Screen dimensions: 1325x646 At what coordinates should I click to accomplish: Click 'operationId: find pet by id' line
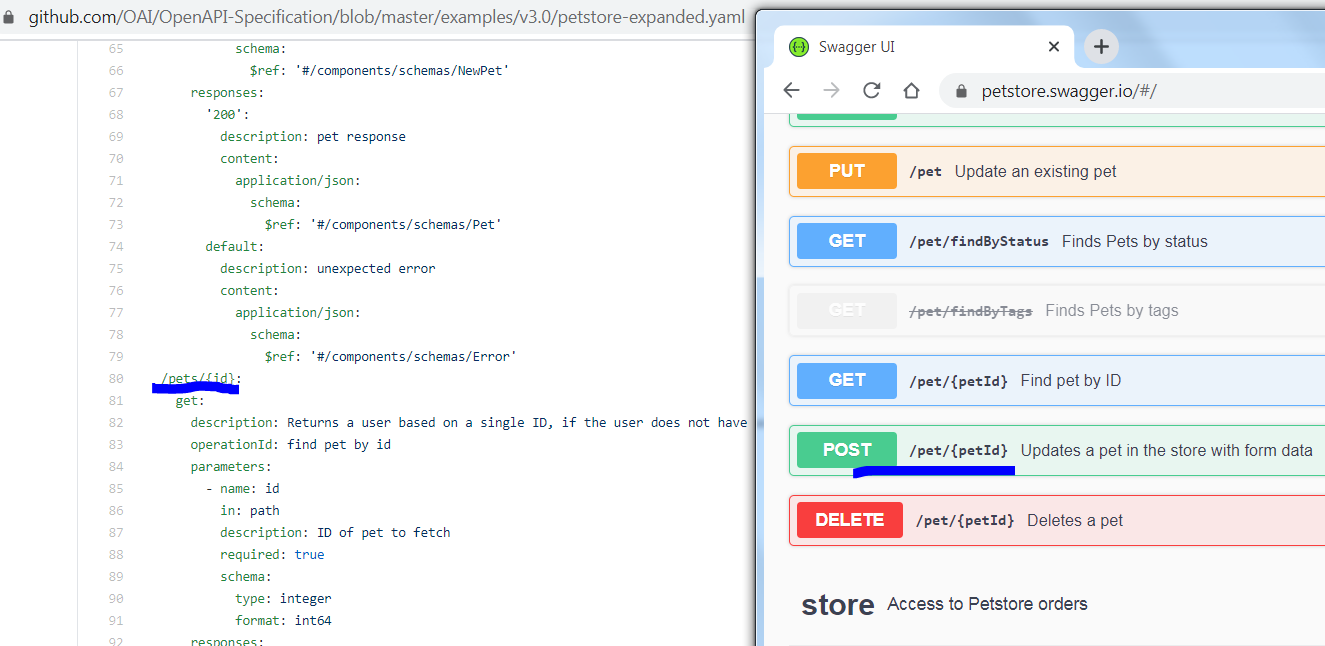coord(291,445)
